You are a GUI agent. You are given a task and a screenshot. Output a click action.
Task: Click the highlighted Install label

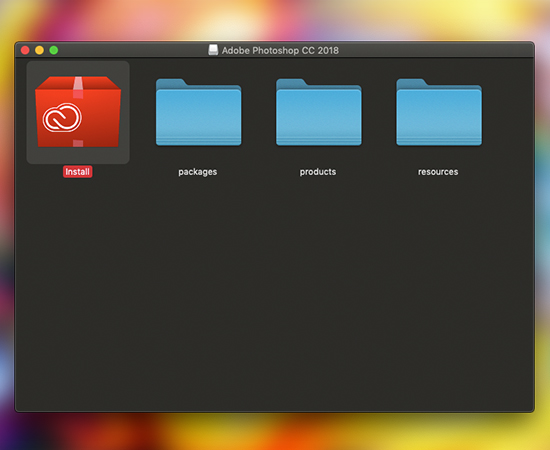78,172
